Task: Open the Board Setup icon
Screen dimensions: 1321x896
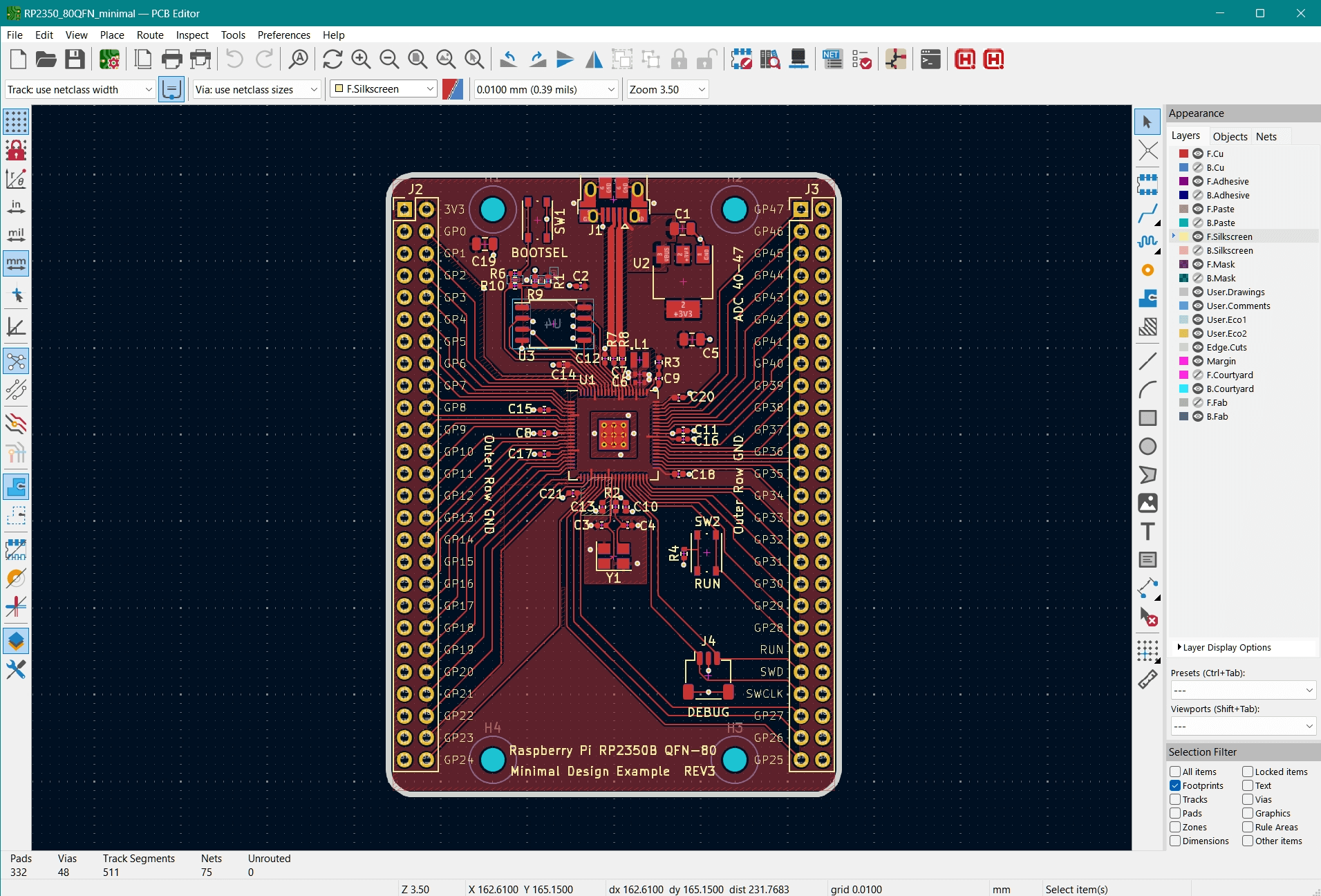Action: 109,59
